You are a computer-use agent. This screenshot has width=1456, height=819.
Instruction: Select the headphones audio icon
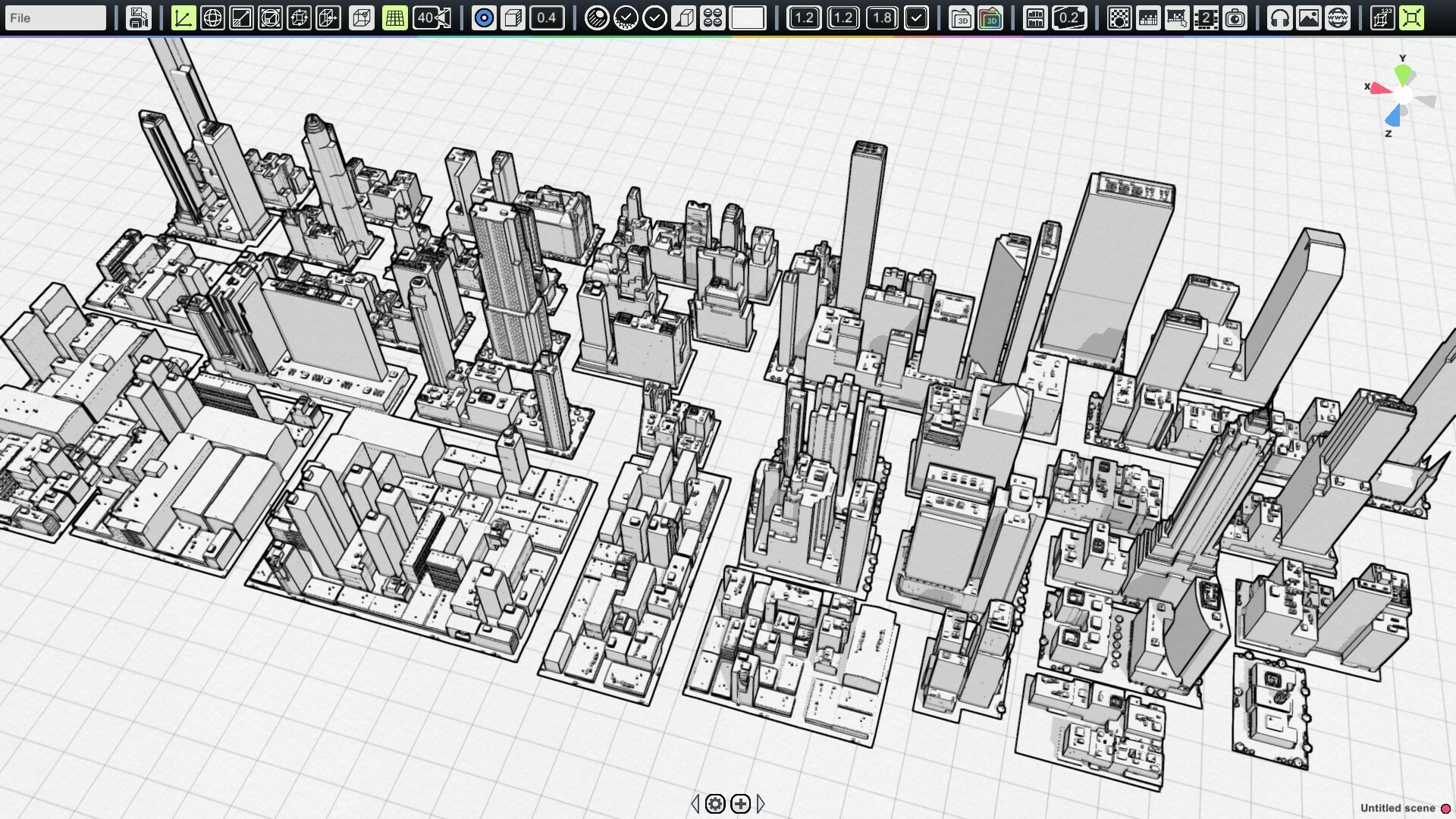pos(1280,17)
